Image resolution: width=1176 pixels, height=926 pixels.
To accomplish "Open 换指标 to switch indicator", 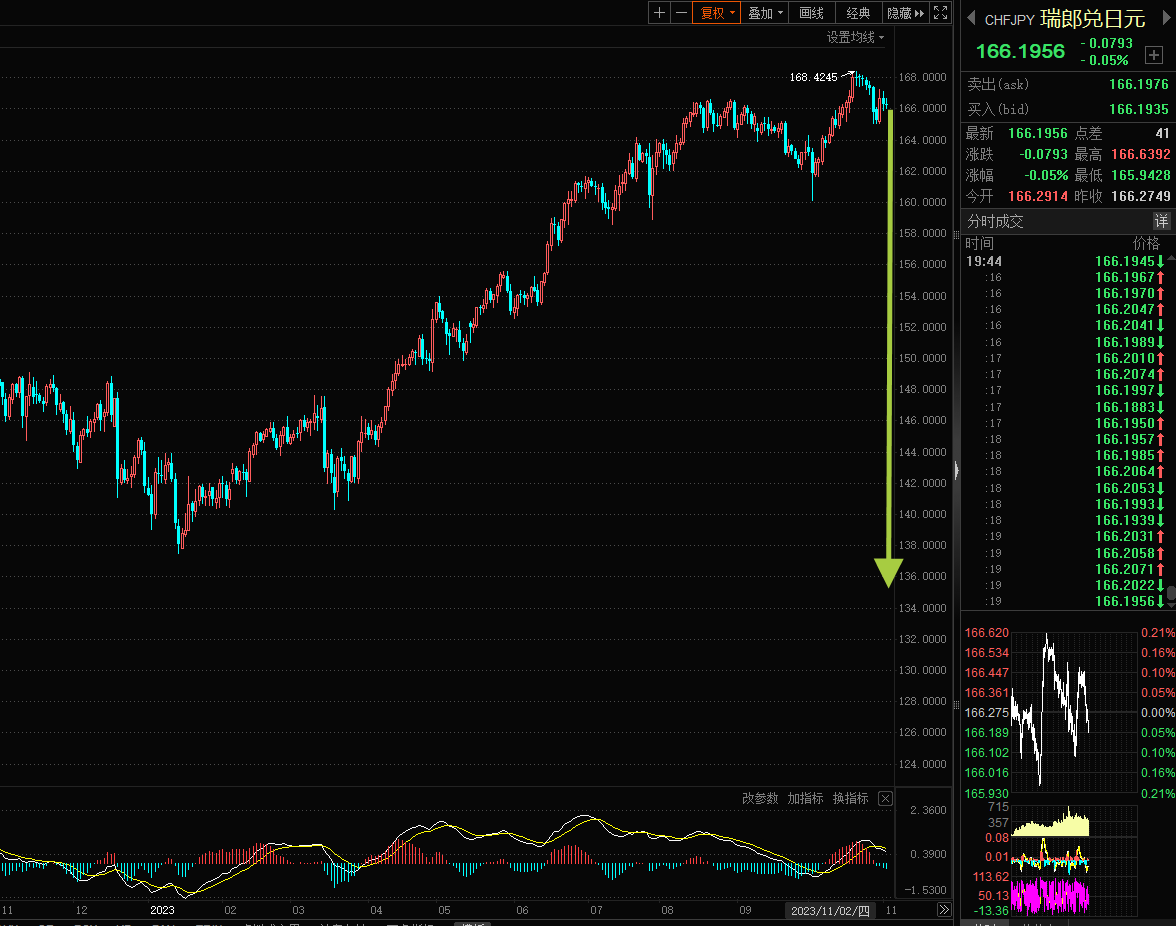I will coord(850,799).
